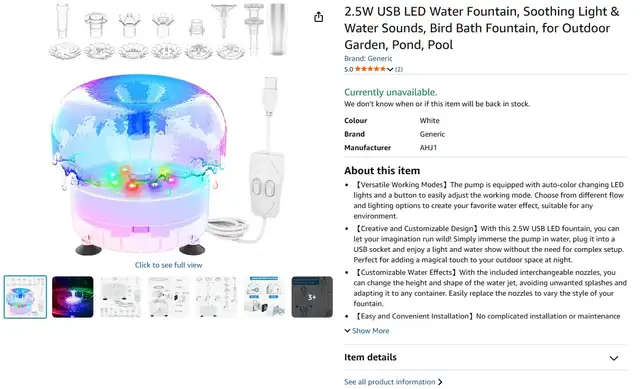Expand the Item details section chevron

(613, 358)
